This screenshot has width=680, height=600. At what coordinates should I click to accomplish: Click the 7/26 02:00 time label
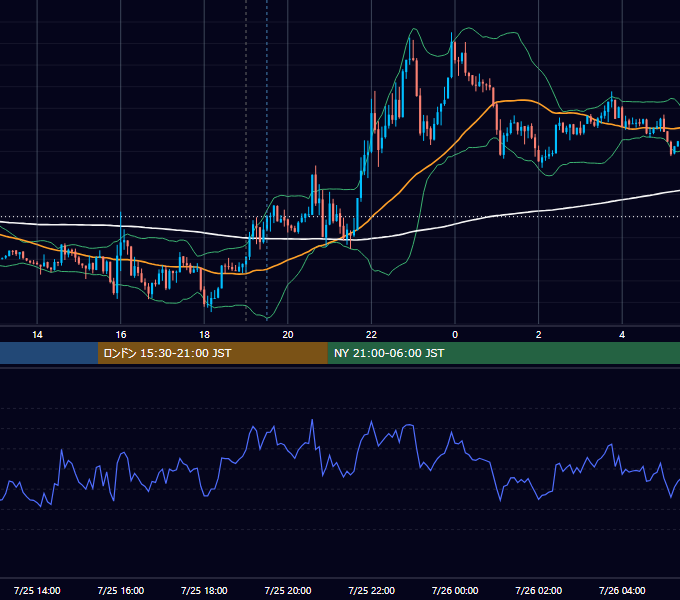[x=539, y=590]
